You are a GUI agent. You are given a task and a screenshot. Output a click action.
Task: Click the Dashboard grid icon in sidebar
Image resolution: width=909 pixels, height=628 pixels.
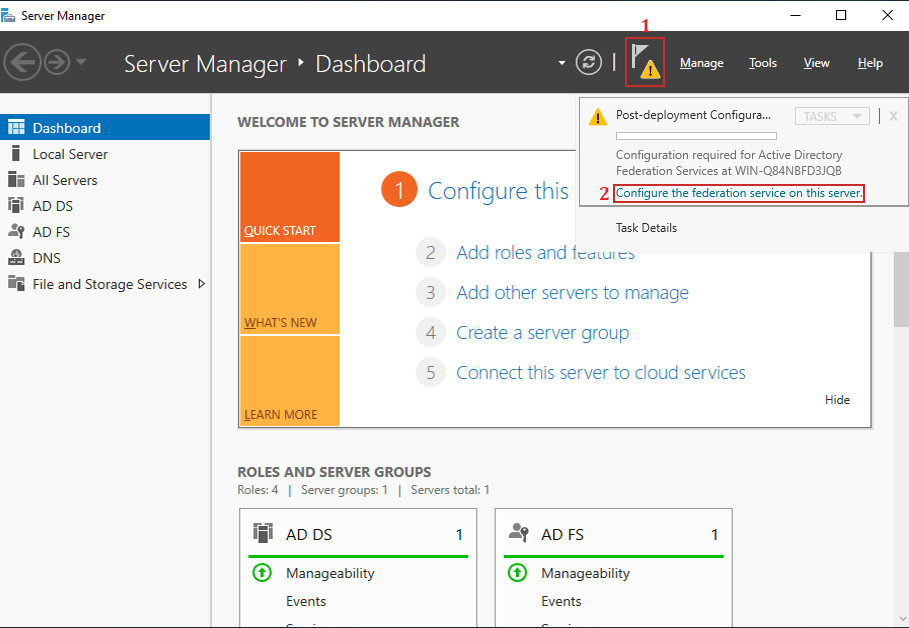point(16,127)
